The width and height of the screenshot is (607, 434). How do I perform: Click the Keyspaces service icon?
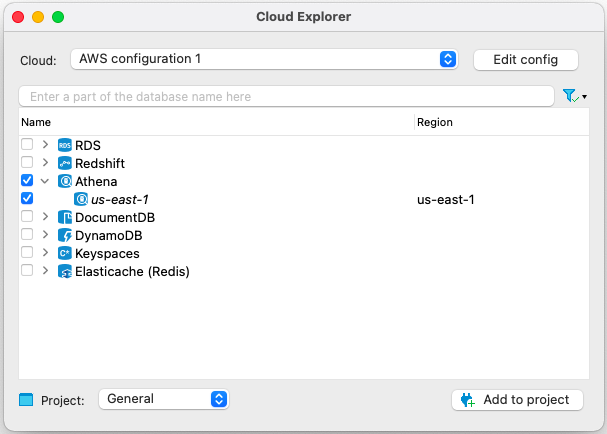pyautogui.click(x=65, y=254)
